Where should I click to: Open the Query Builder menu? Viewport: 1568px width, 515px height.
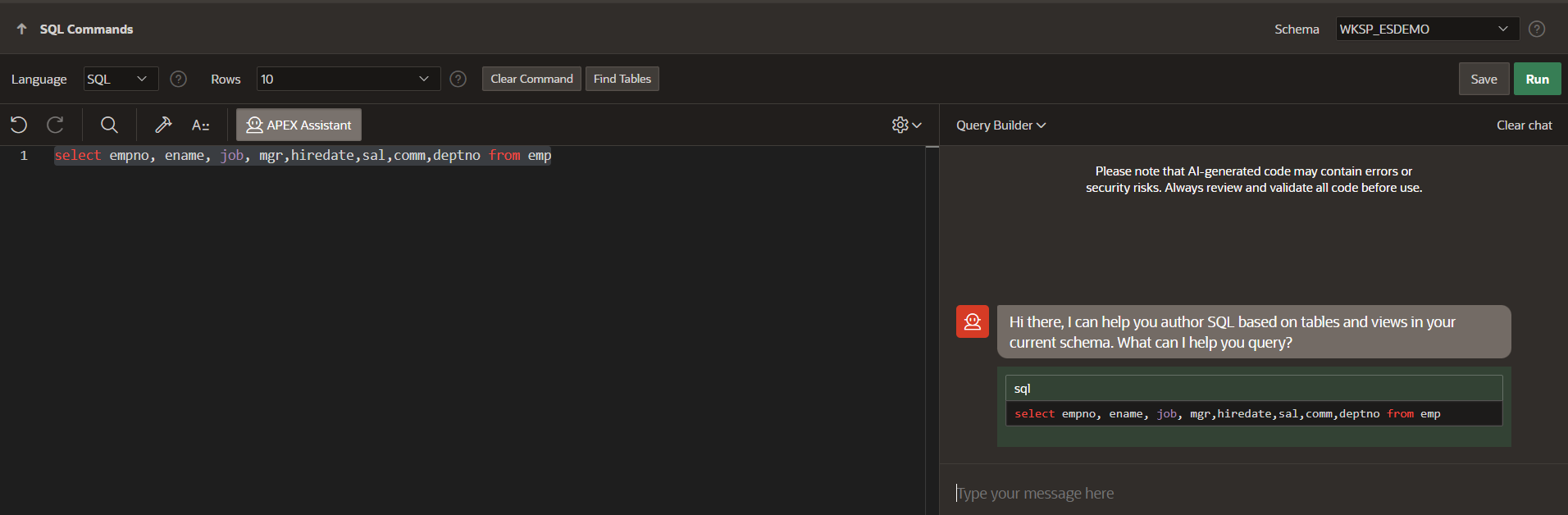coord(1001,125)
